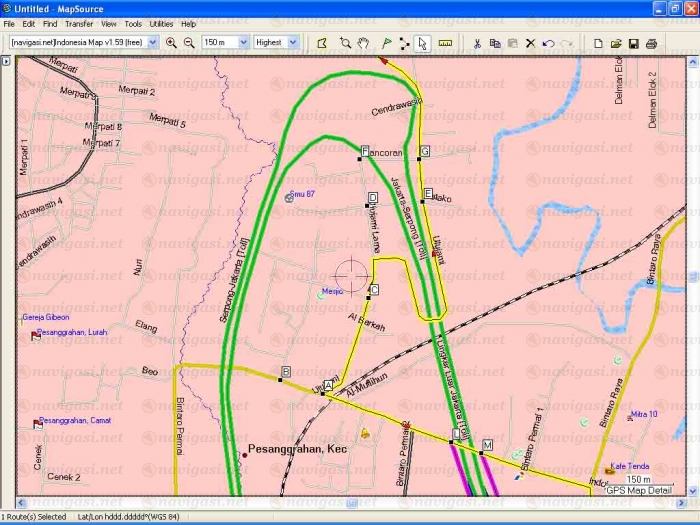The height and width of the screenshot is (525, 700).
Task: Expand the collapsed left side panel
Action: tap(6, 61)
